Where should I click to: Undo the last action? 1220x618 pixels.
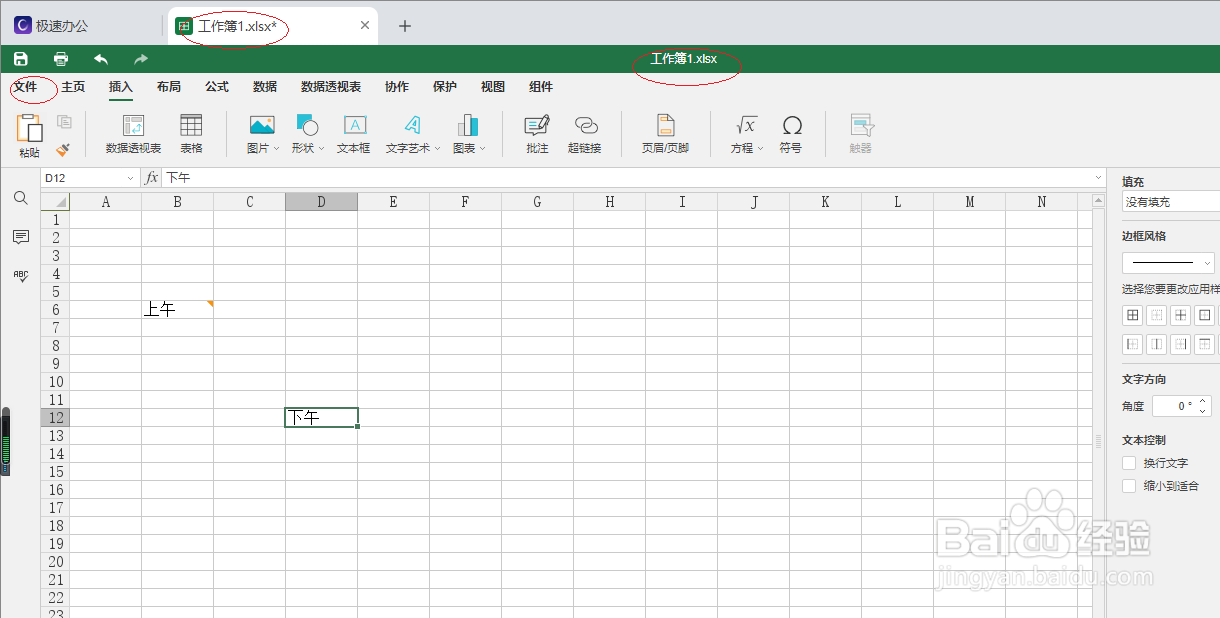(100, 58)
